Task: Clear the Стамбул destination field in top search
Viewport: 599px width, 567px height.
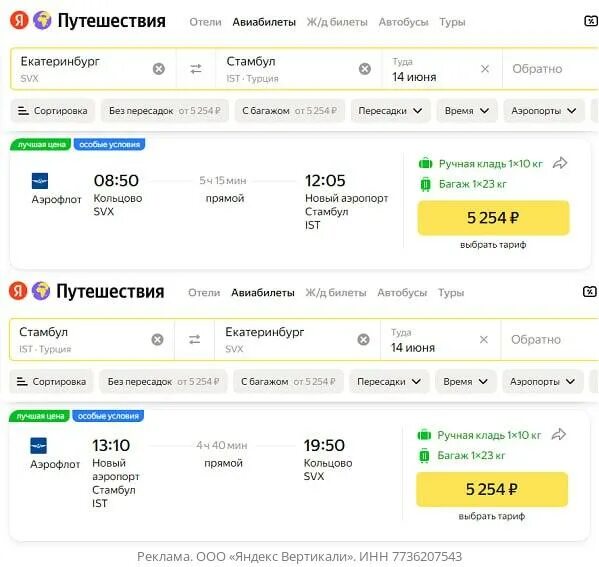Action: (x=364, y=69)
